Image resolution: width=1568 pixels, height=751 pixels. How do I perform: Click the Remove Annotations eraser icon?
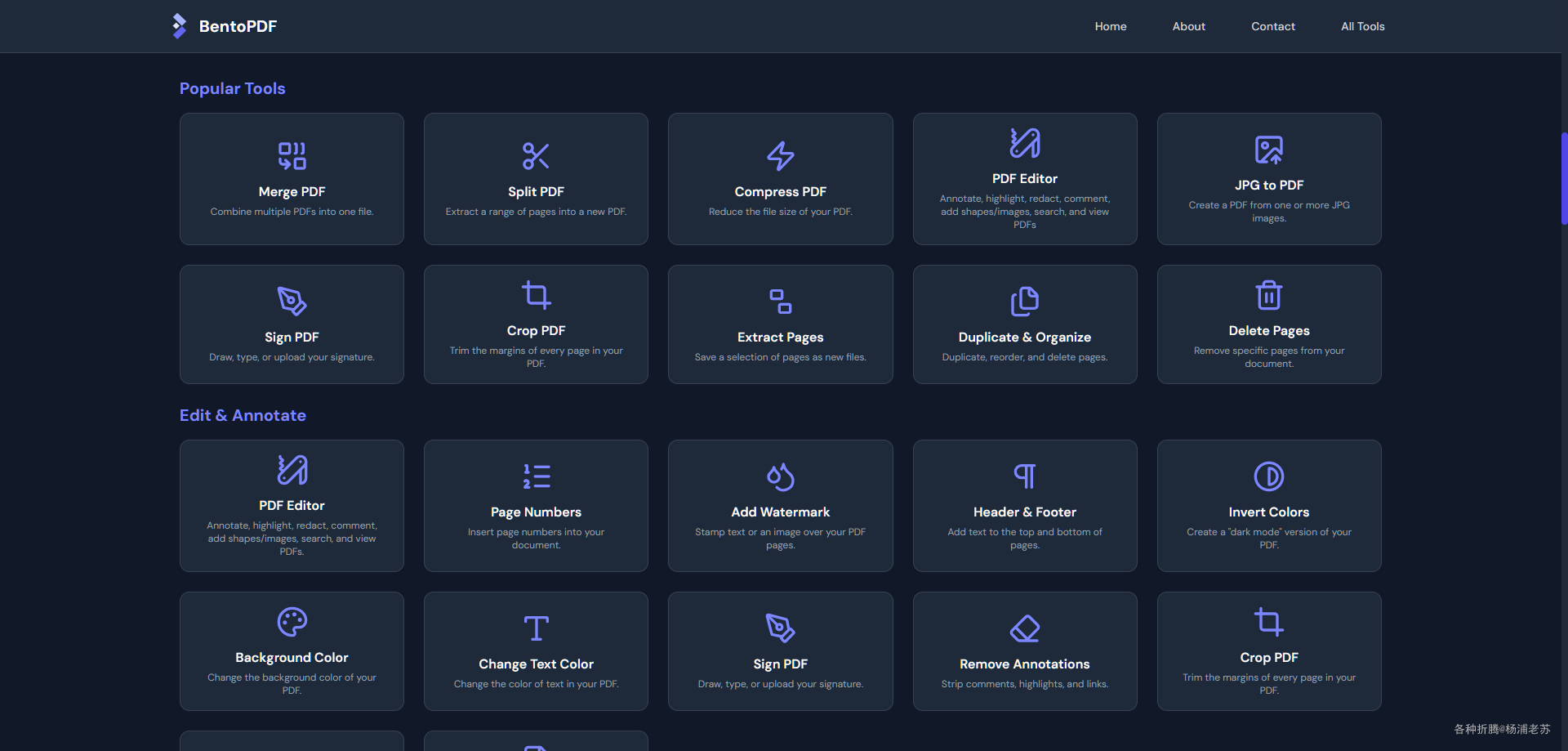pos(1024,628)
